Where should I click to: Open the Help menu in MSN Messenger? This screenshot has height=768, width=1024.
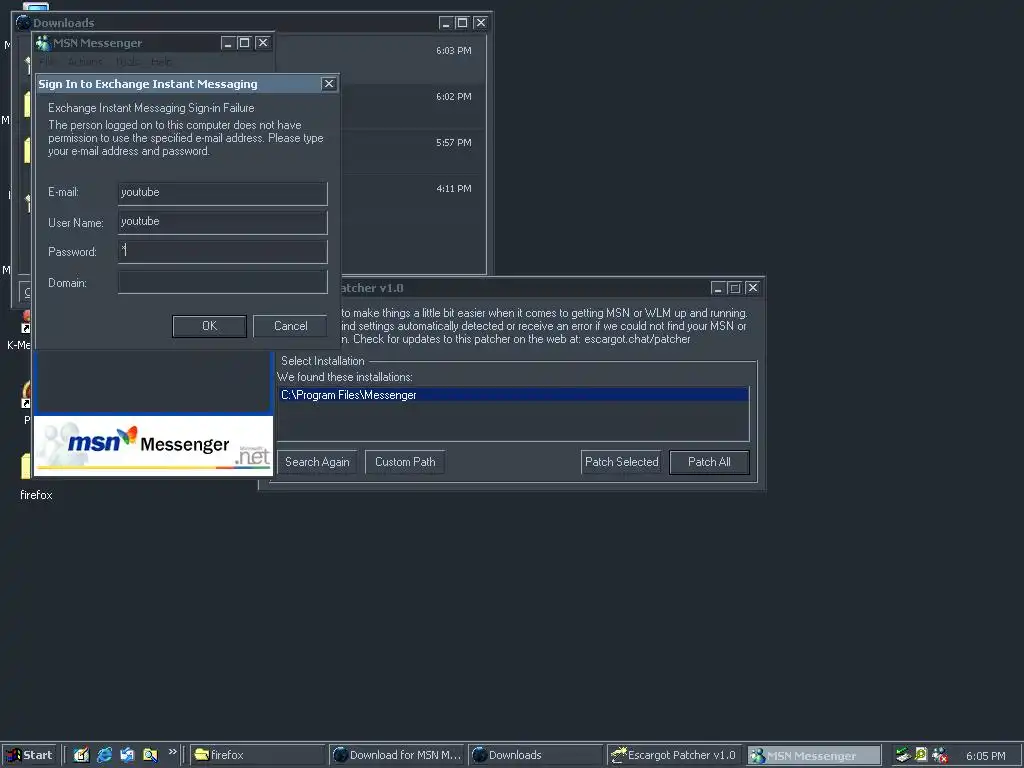(x=161, y=61)
